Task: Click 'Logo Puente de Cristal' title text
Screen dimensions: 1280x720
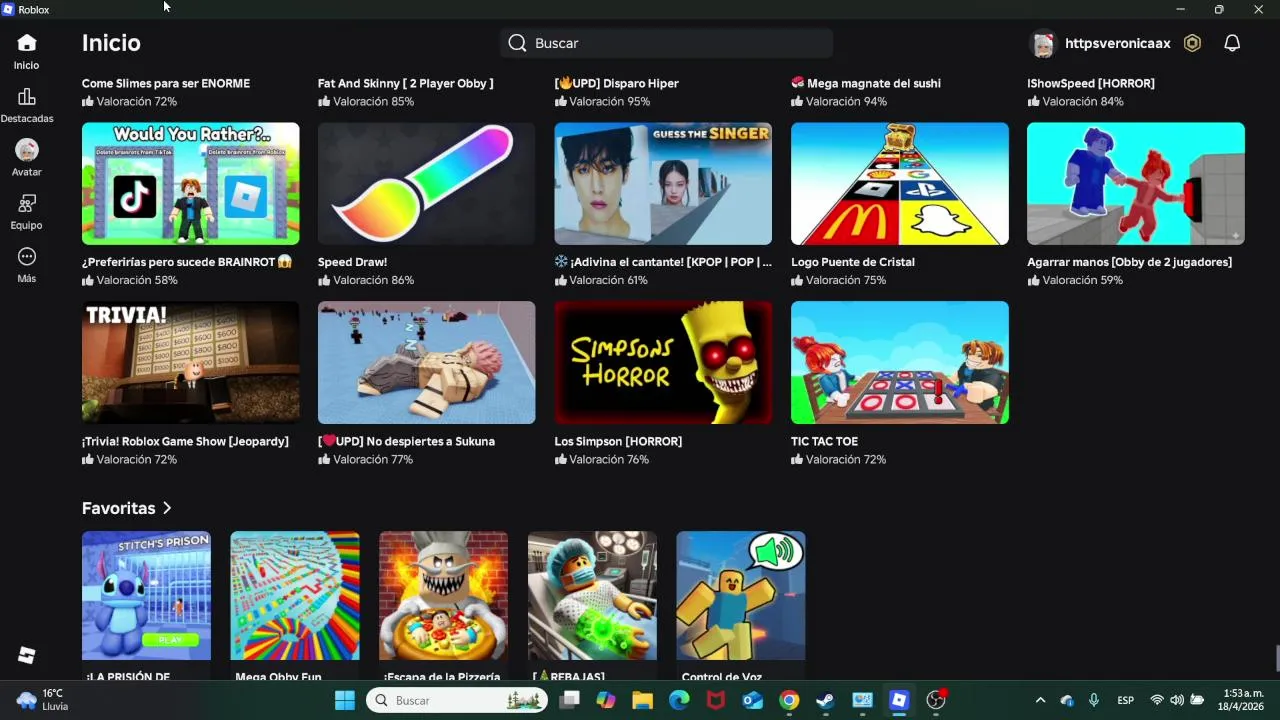Action: pos(853,262)
